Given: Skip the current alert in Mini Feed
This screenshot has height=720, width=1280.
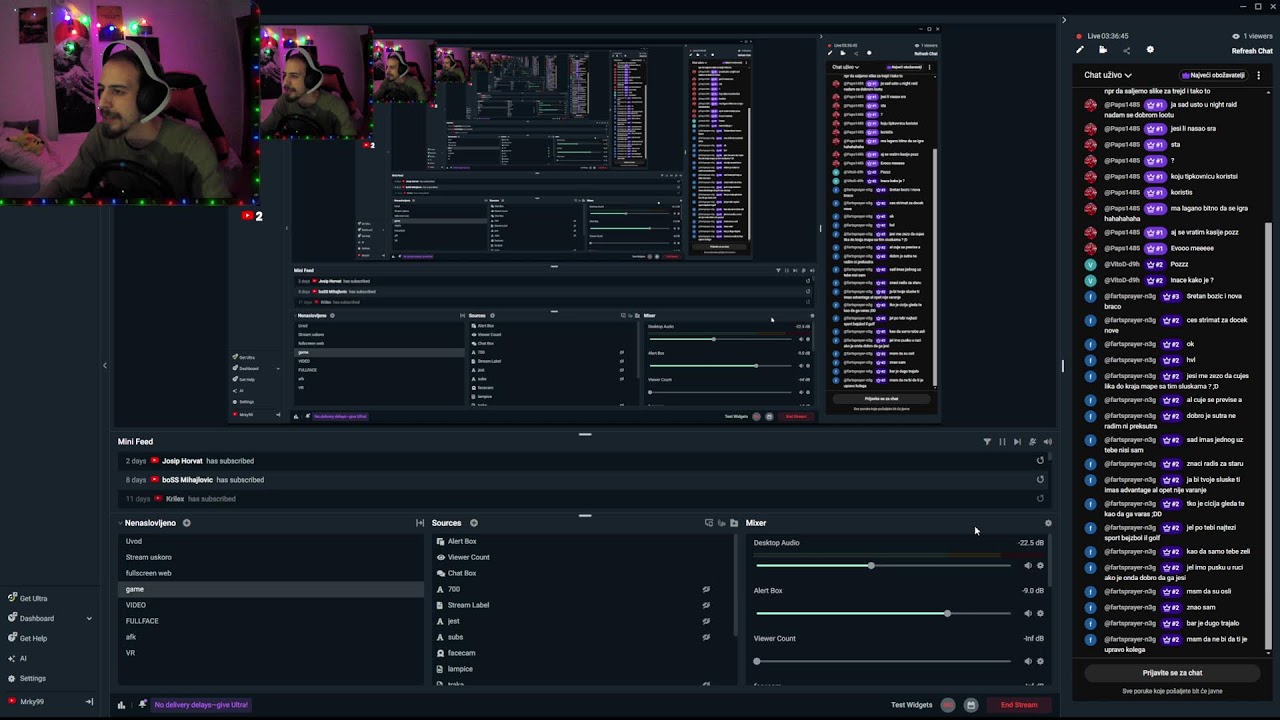Looking at the screenshot, I should (1017, 442).
